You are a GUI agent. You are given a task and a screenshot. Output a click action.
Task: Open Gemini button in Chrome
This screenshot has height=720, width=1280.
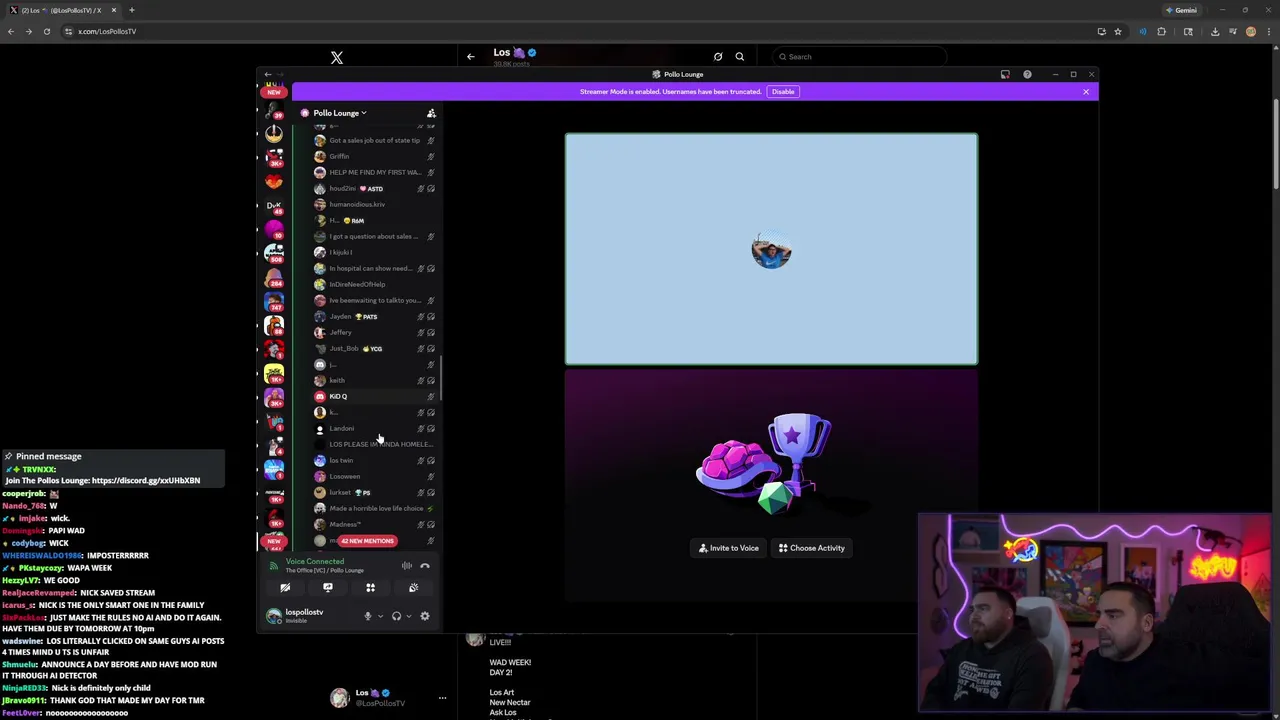point(1181,10)
